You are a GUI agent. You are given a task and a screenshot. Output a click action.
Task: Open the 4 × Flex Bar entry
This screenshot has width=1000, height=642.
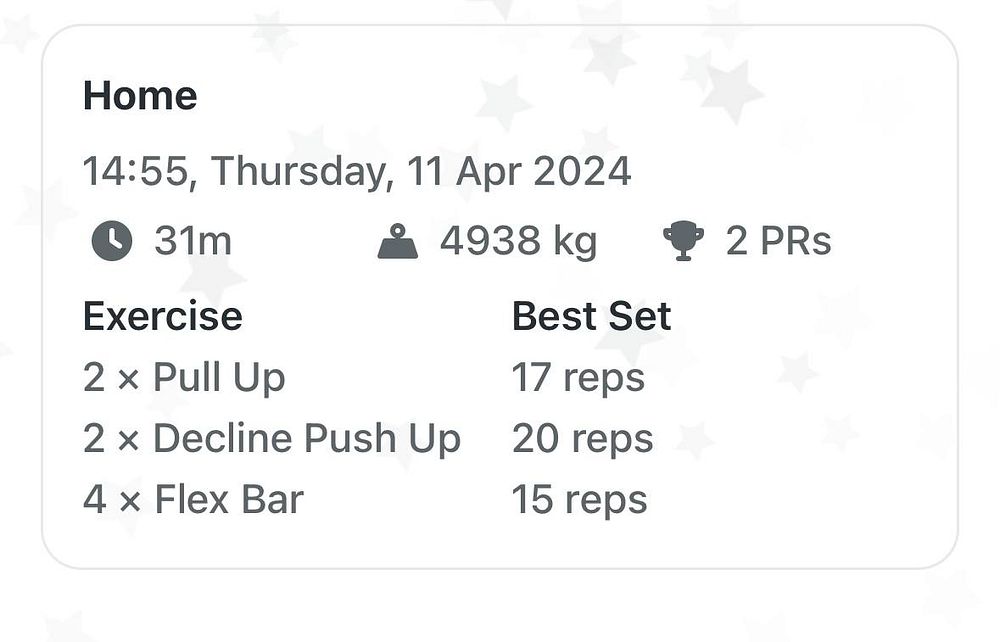(194, 499)
